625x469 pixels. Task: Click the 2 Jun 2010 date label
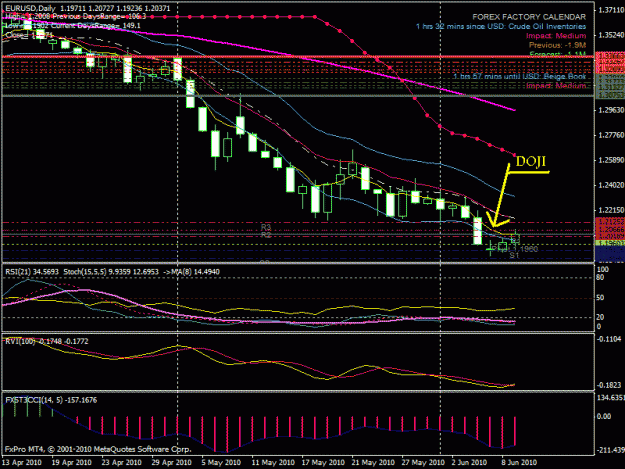pyautogui.click(x=469, y=463)
